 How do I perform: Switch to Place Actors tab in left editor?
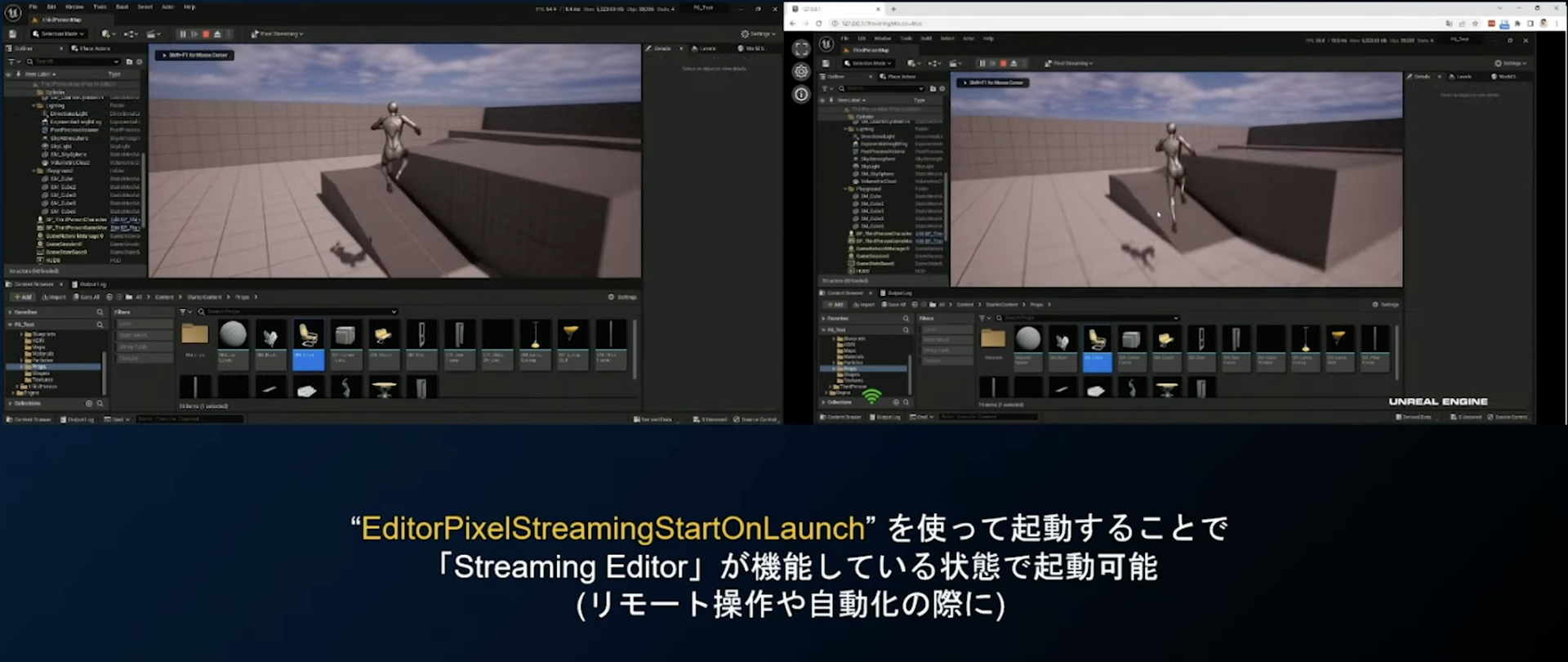[91, 48]
